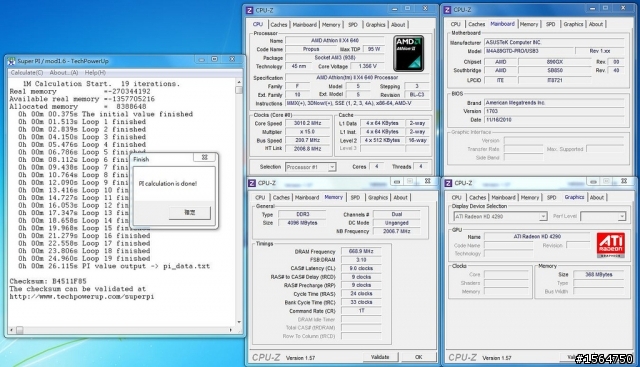Image resolution: width=640 pixels, height=367 pixels.
Task: Switch to Caches tab in CPU window
Action: 279,24
